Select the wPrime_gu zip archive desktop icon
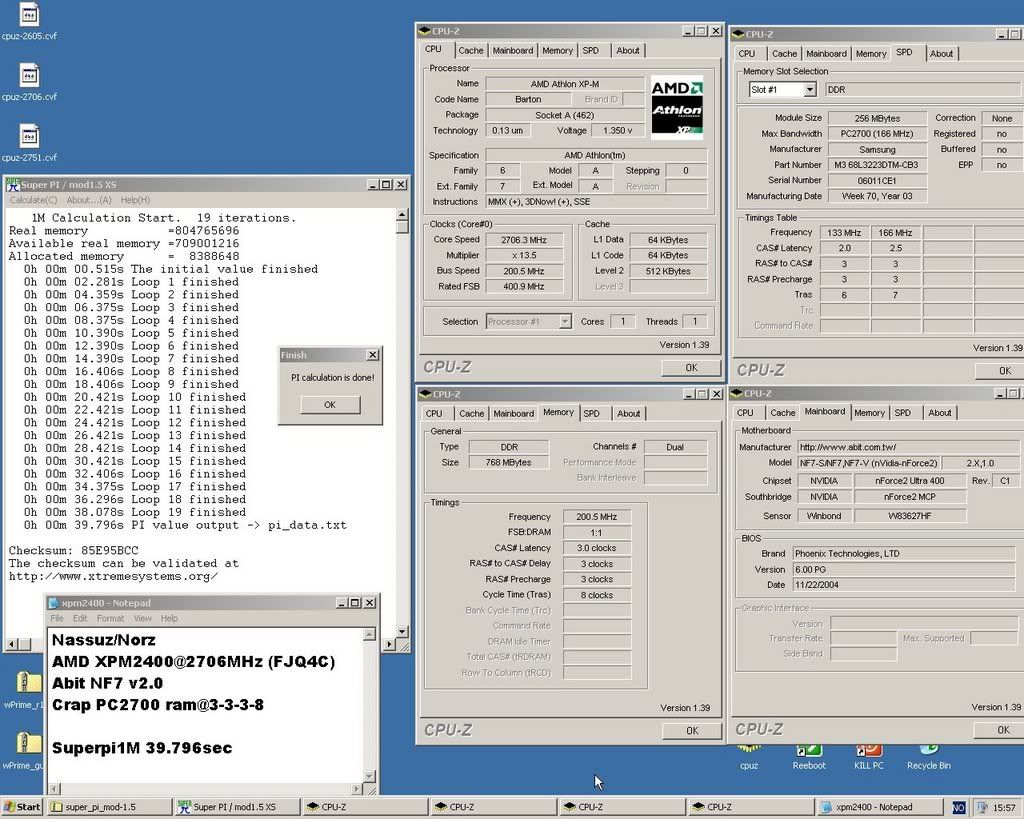Image resolution: width=1024 pixels, height=819 pixels. tap(28, 745)
